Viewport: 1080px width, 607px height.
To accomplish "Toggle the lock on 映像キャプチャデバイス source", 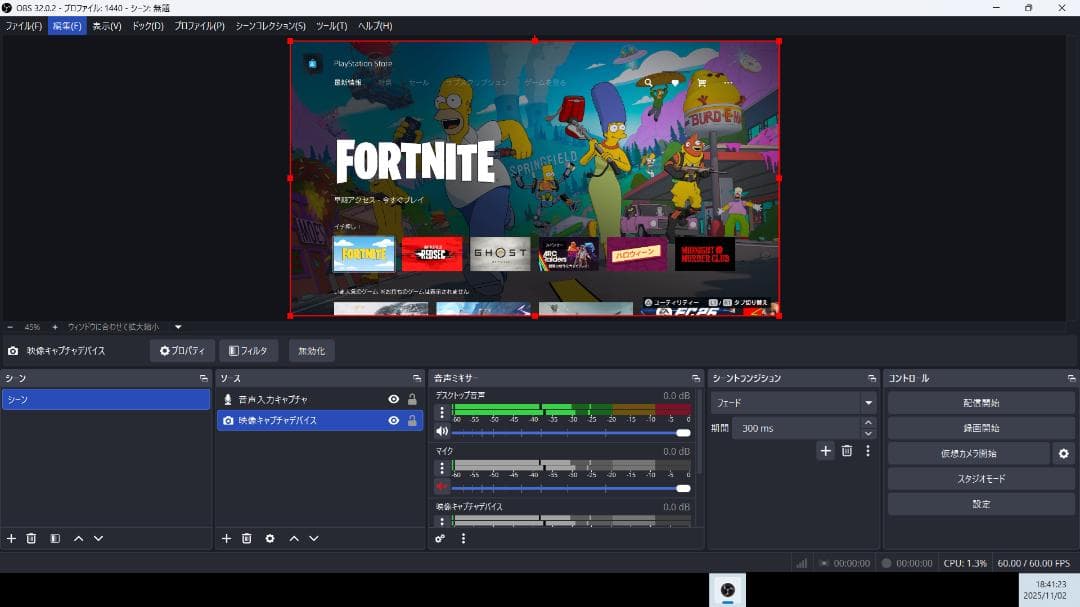I will point(412,421).
